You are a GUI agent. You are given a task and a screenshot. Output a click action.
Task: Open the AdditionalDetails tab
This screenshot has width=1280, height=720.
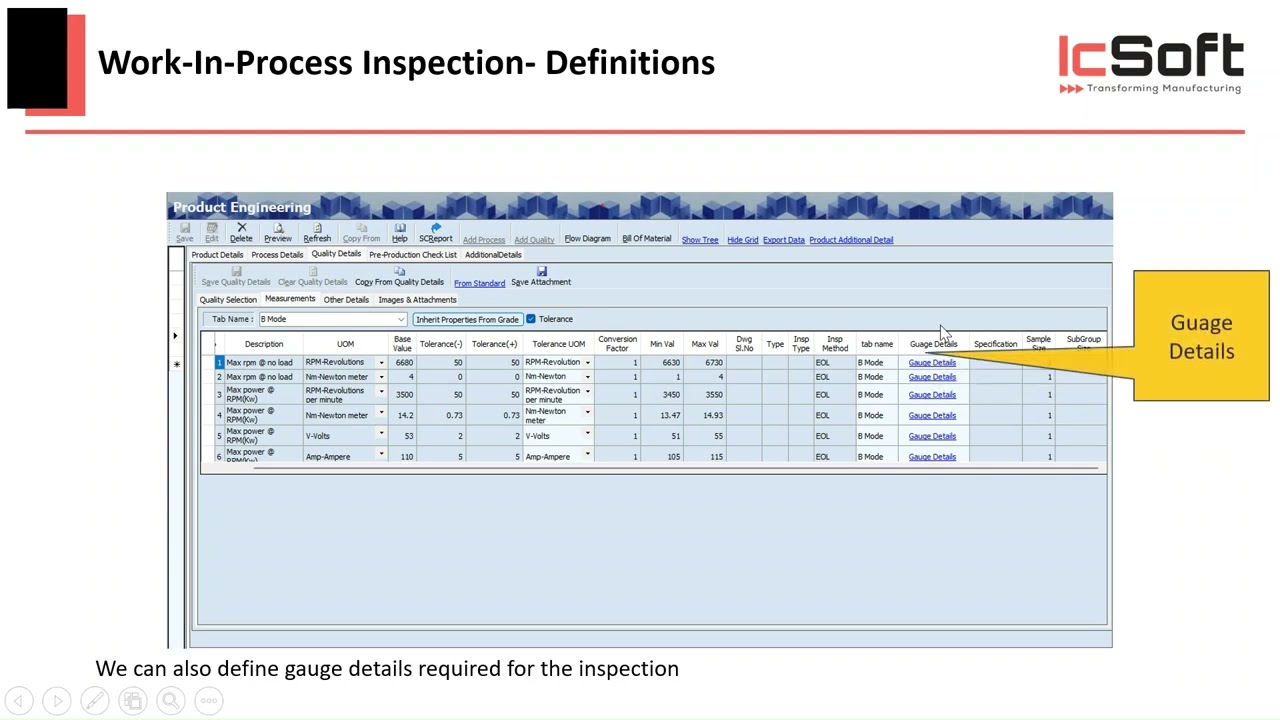tap(493, 255)
